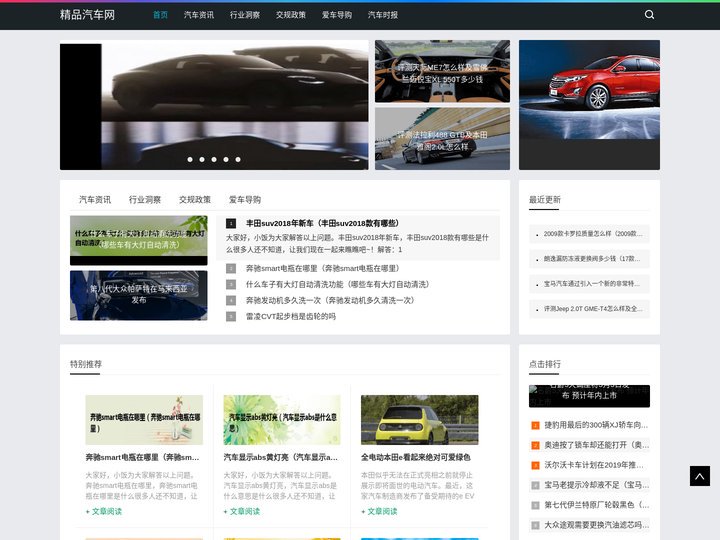Open the 奔驰smart电瓶在哪里 recommended card image

pos(144,420)
